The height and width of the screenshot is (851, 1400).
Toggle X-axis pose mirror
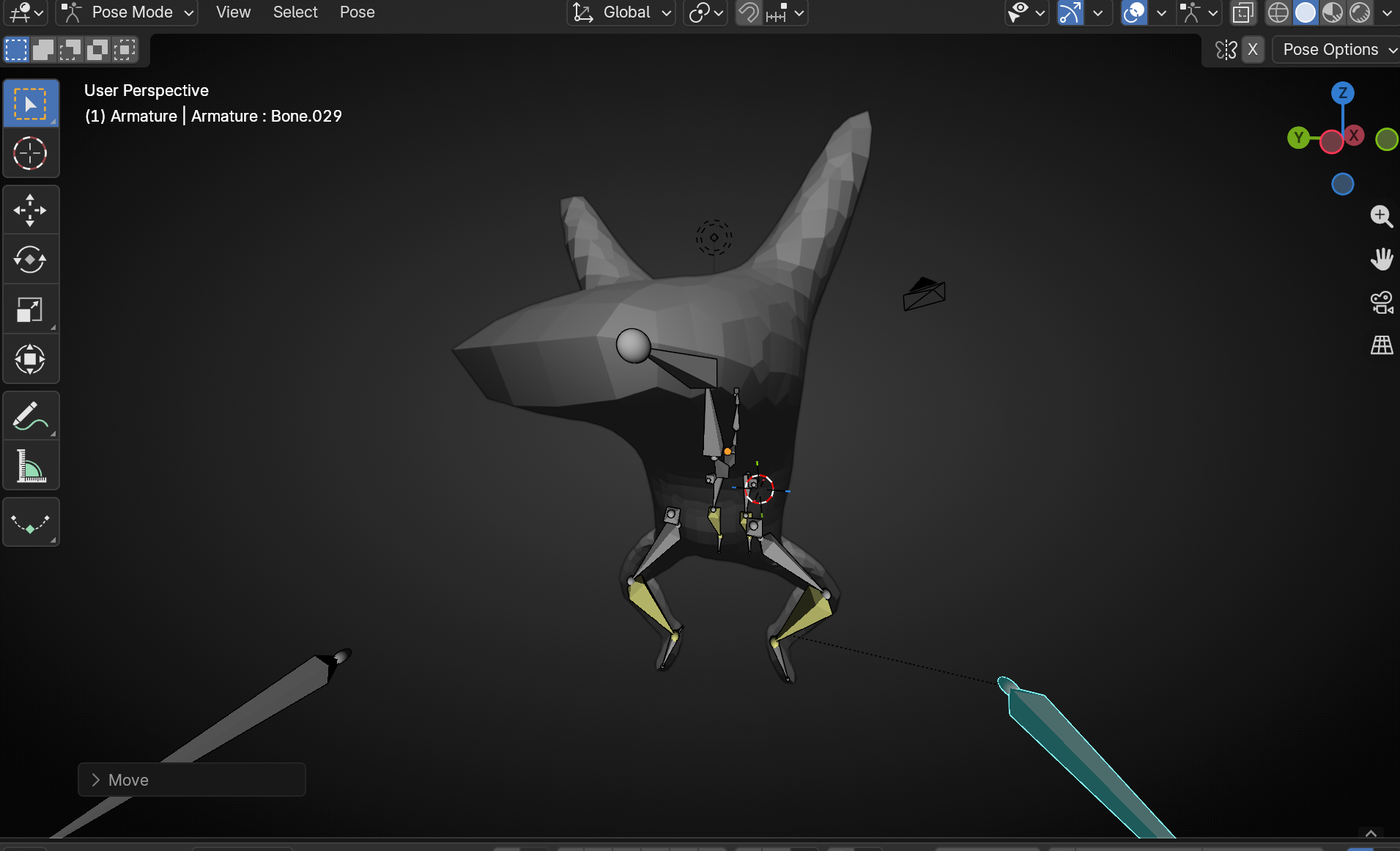pyautogui.click(x=1253, y=50)
